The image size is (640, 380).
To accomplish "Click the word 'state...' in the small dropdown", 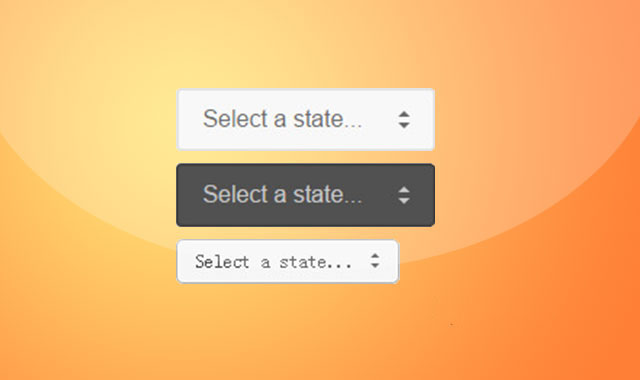I will pos(315,262).
